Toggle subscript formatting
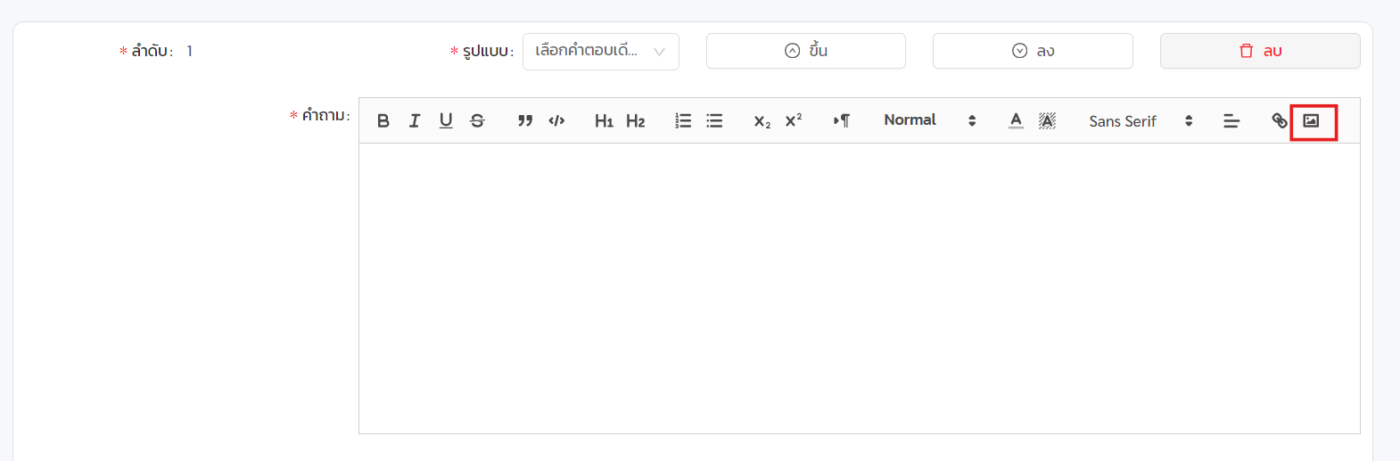Screen dimensions: 1400x461 point(762,121)
